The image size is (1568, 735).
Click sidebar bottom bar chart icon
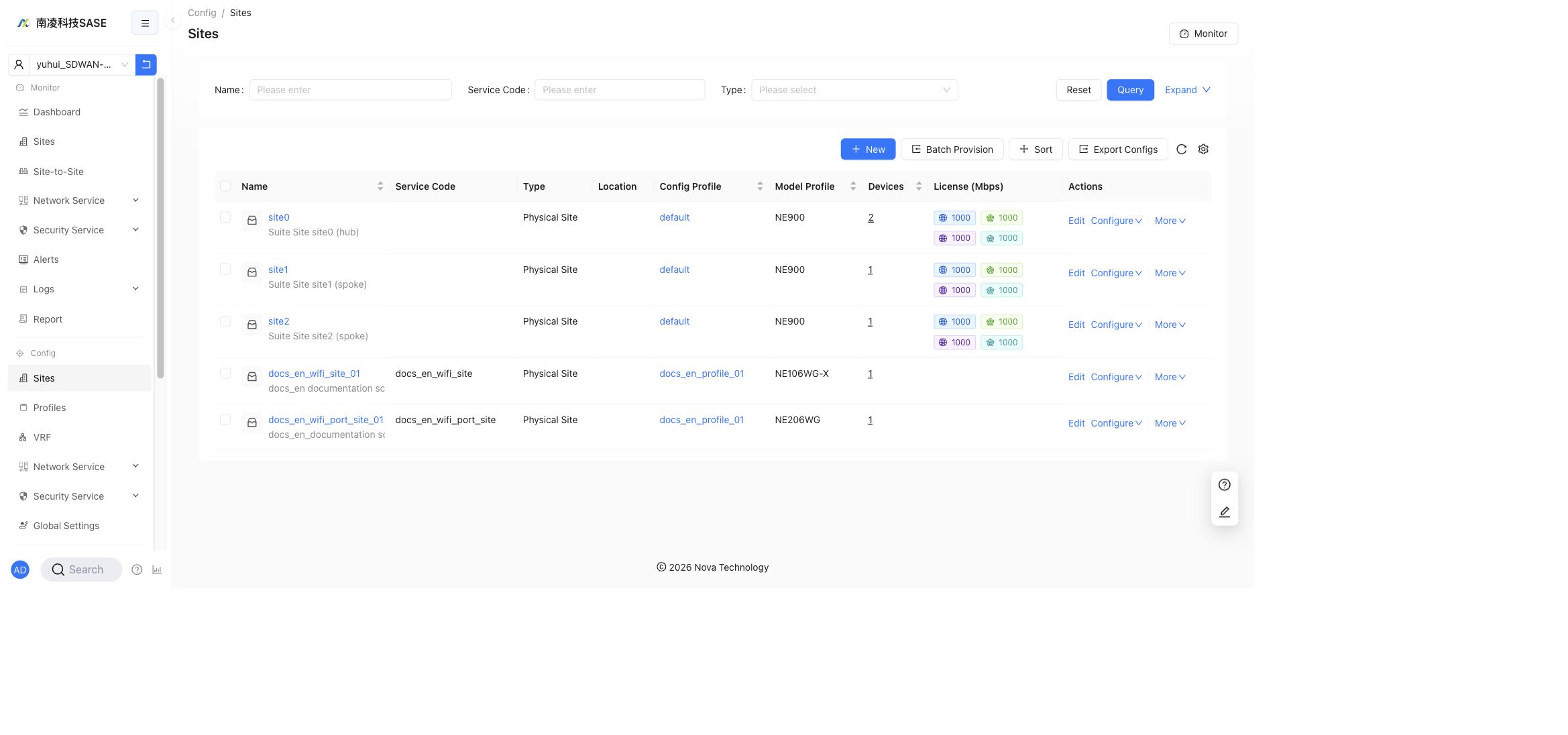[x=157, y=570]
